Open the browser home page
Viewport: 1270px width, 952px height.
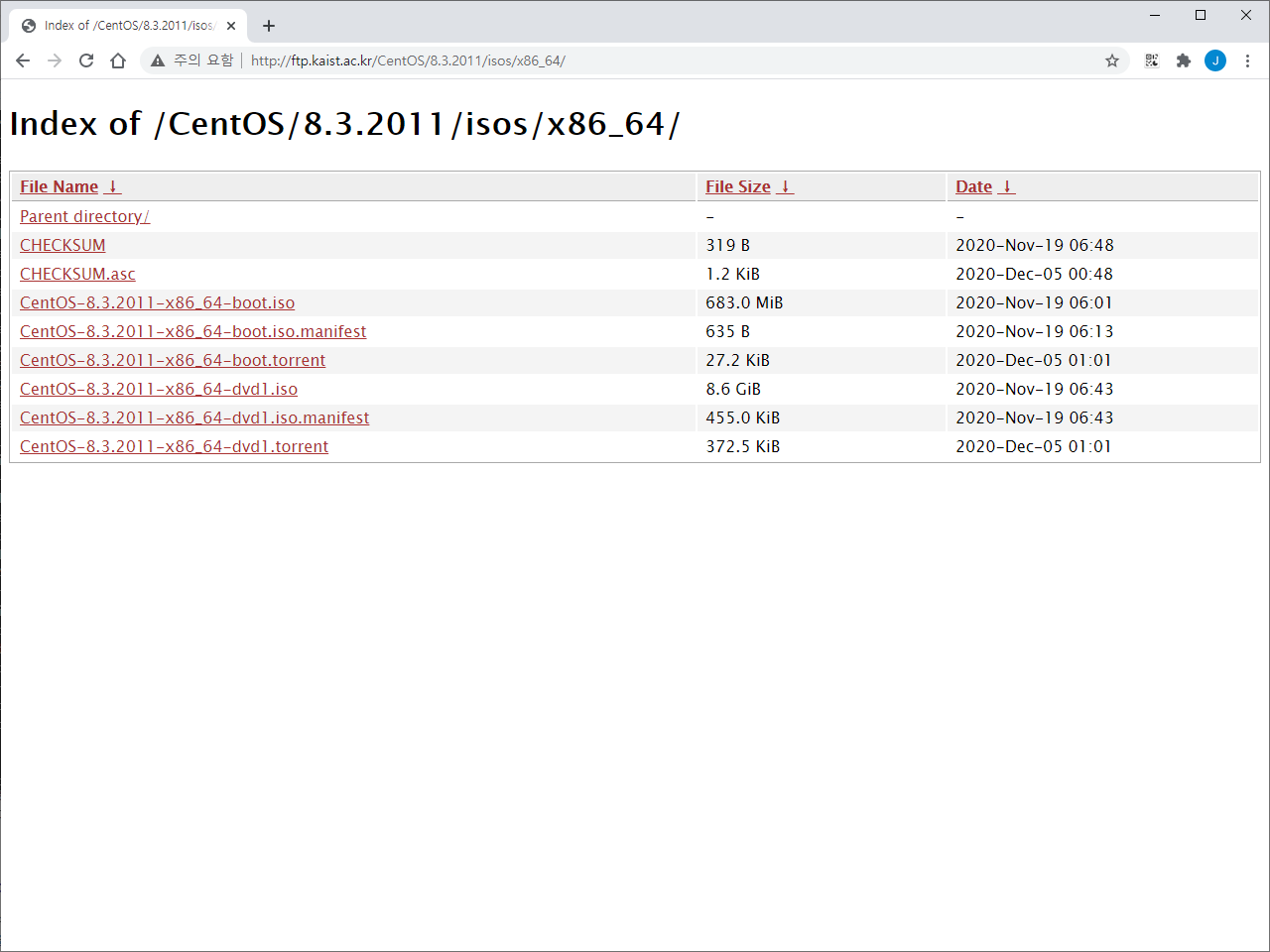point(118,60)
